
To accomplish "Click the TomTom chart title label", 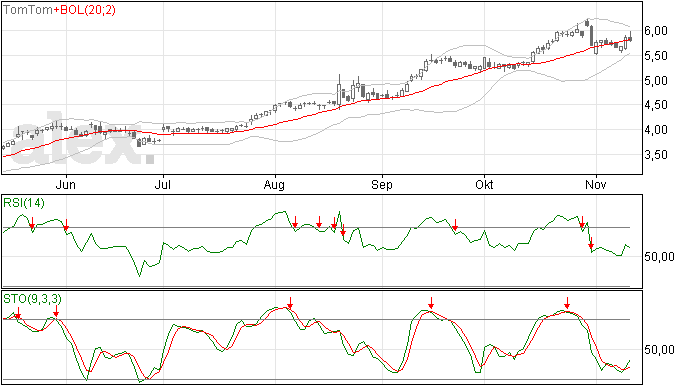I will [28, 10].
